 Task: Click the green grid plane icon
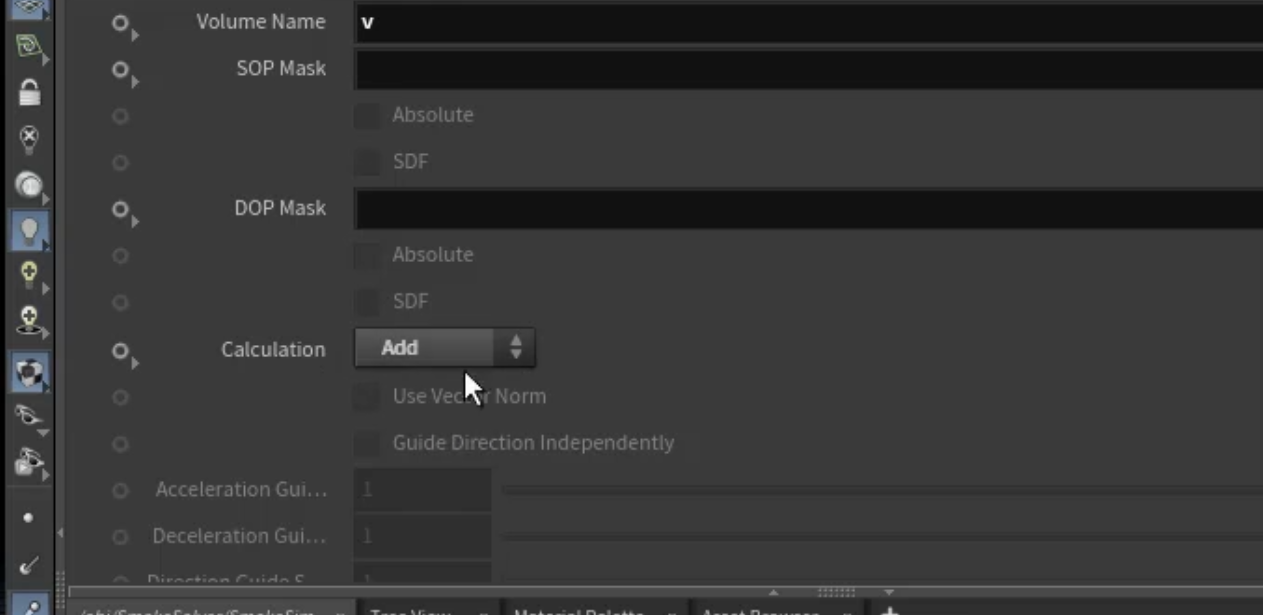(x=29, y=46)
